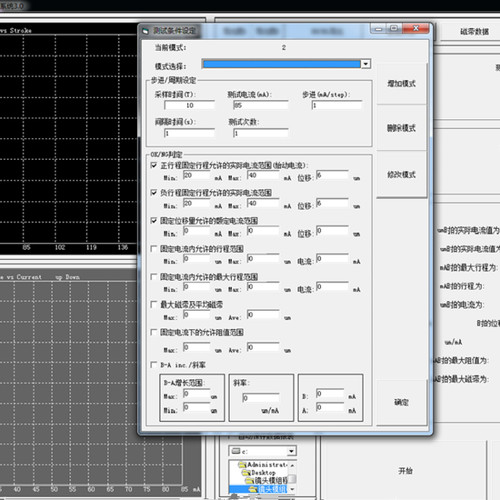The image size is (500, 500).
Task: Enable 固定电流下的允许阻值范围 checkbox
Action: (154, 332)
